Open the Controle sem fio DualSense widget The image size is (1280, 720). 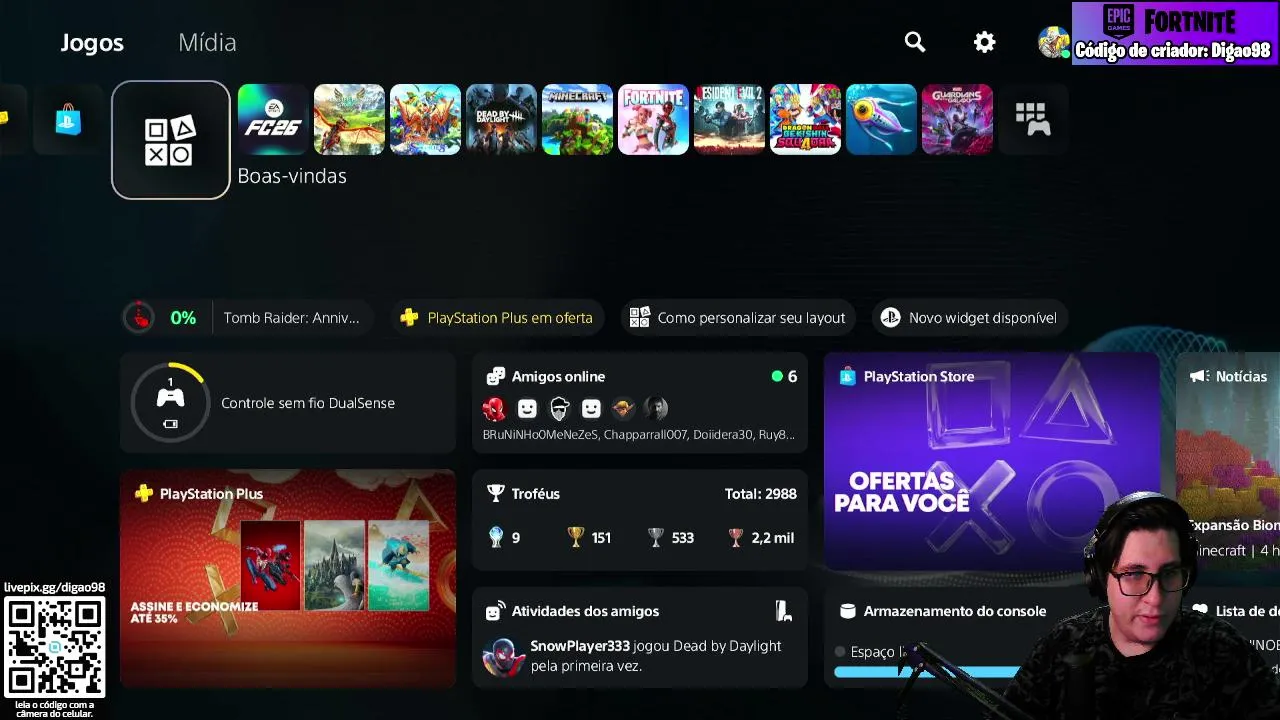(x=288, y=403)
